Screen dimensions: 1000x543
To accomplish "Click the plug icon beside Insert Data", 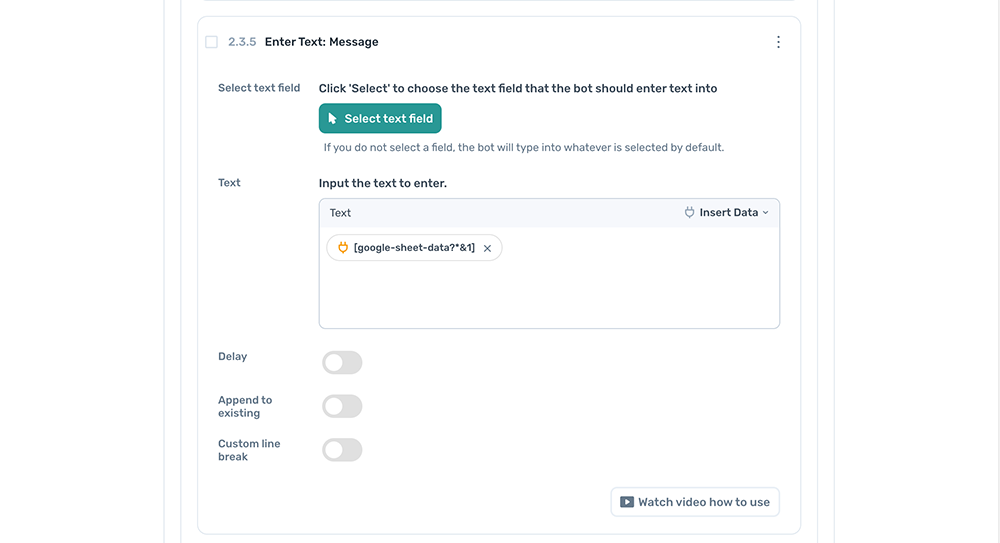I will [x=689, y=213].
